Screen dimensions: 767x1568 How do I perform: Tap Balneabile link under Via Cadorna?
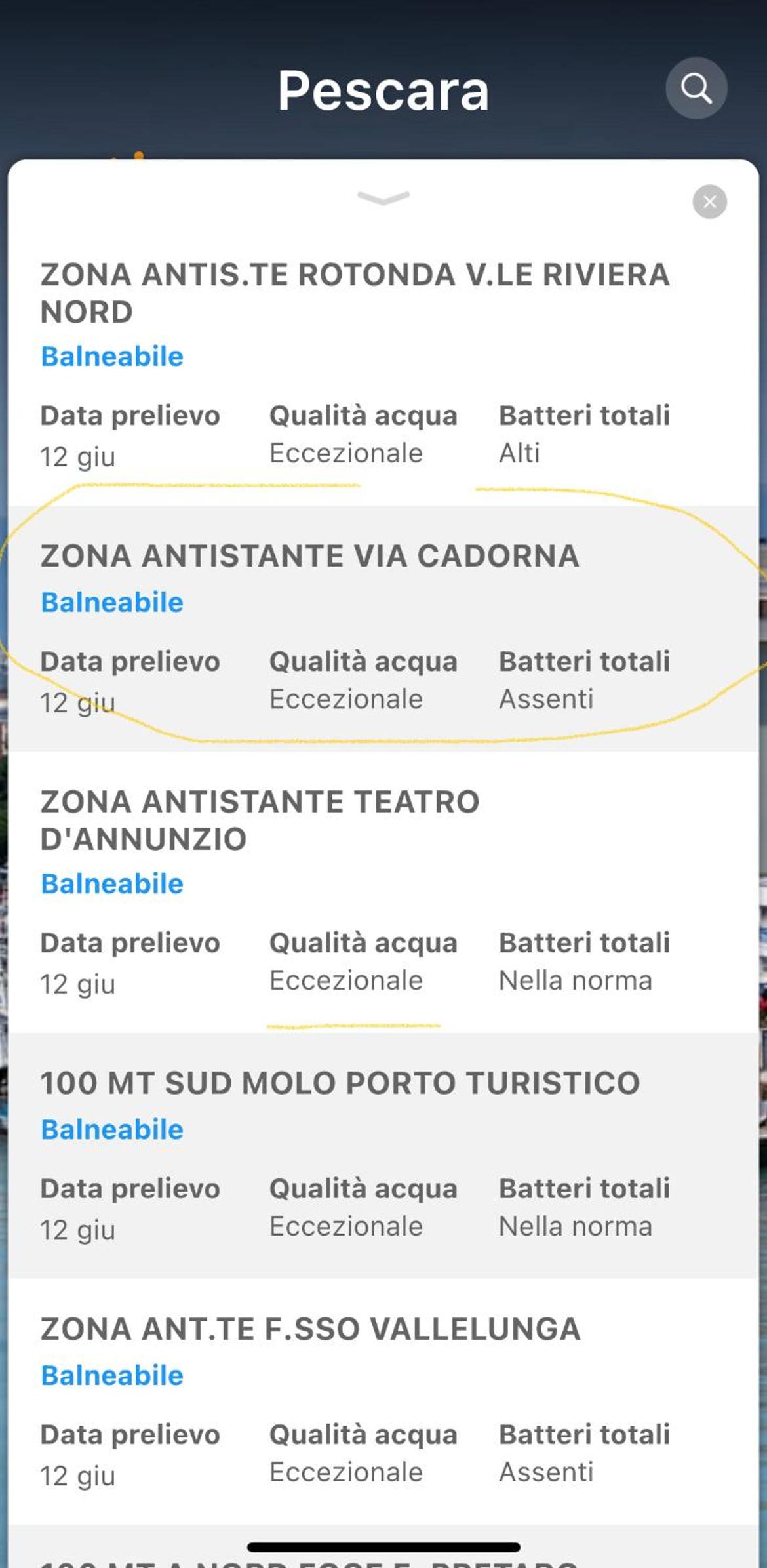pyautogui.click(x=112, y=602)
